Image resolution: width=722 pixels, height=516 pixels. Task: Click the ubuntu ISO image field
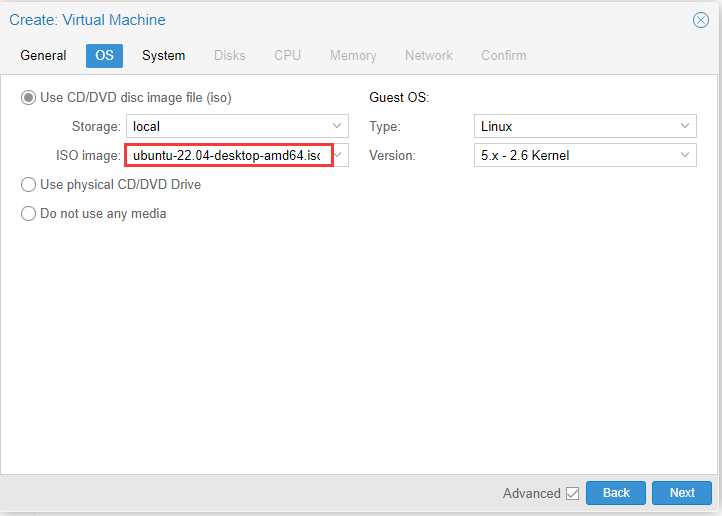click(227, 155)
